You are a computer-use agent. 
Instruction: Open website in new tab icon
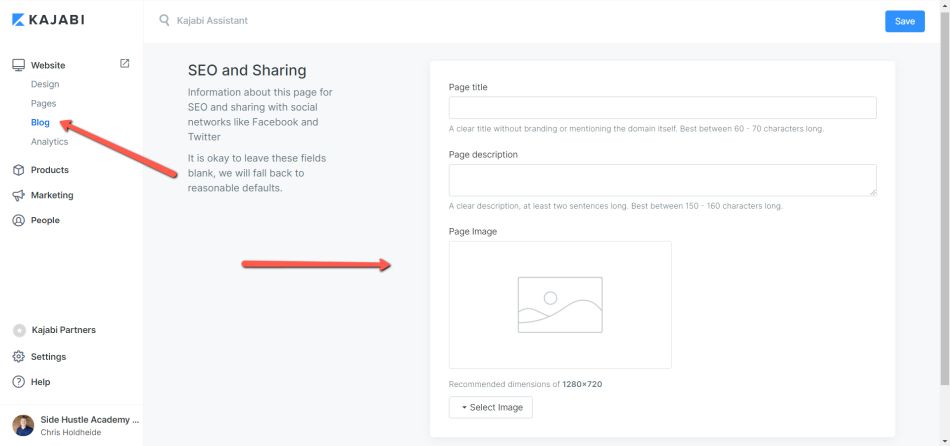click(x=124, y=63)
